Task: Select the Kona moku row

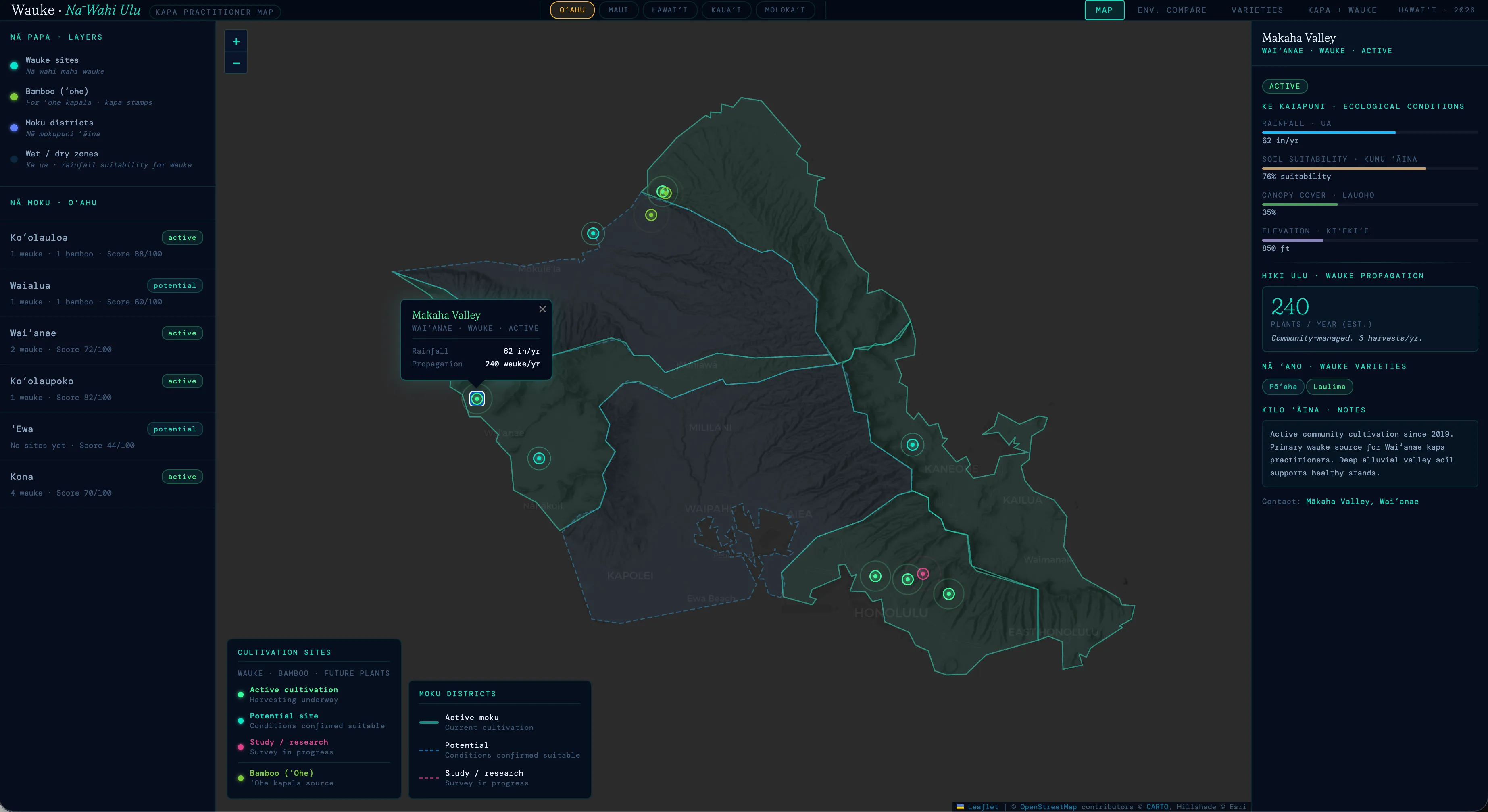Action: click(107, 484)
